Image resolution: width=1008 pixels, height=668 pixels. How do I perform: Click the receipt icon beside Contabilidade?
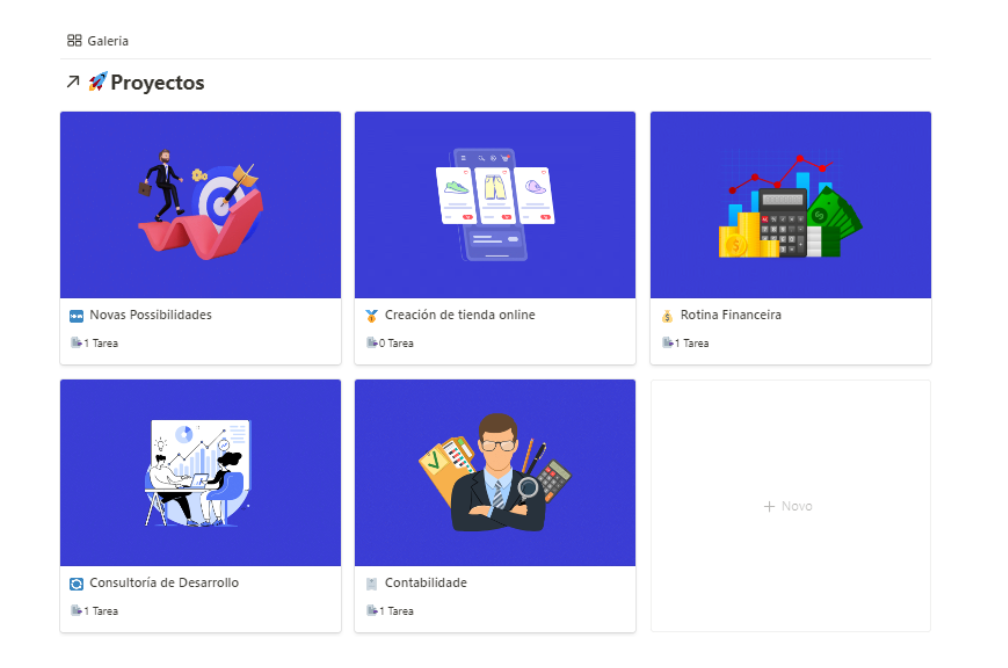(x=372, y=584)
